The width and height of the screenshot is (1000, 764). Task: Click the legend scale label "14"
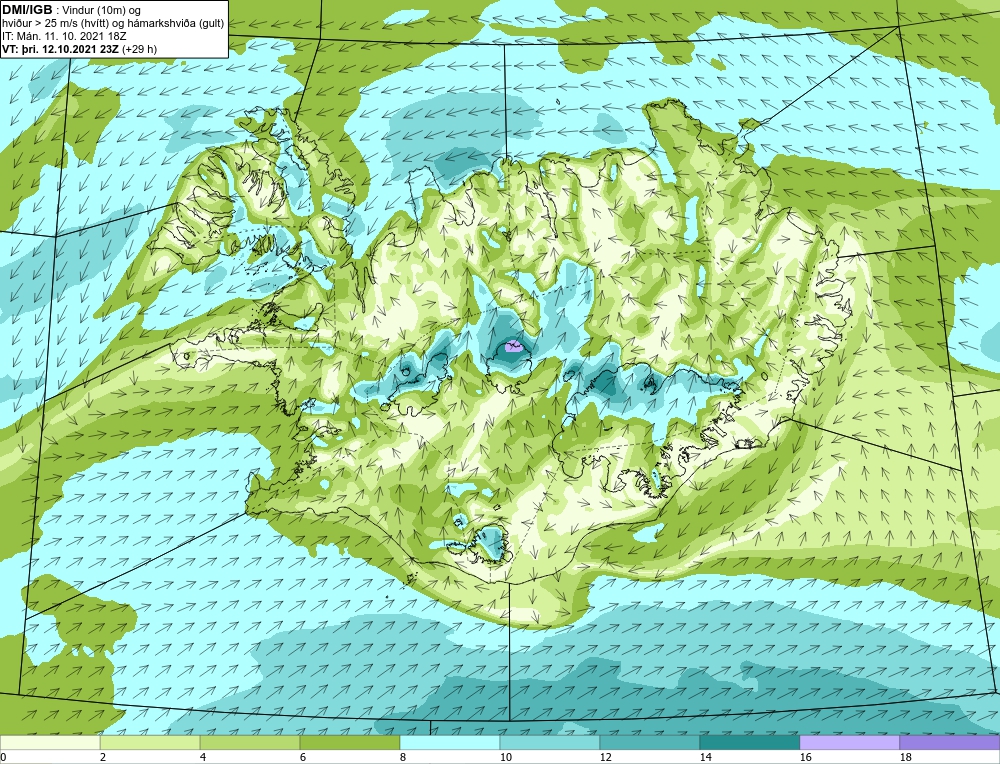(705, 757)
